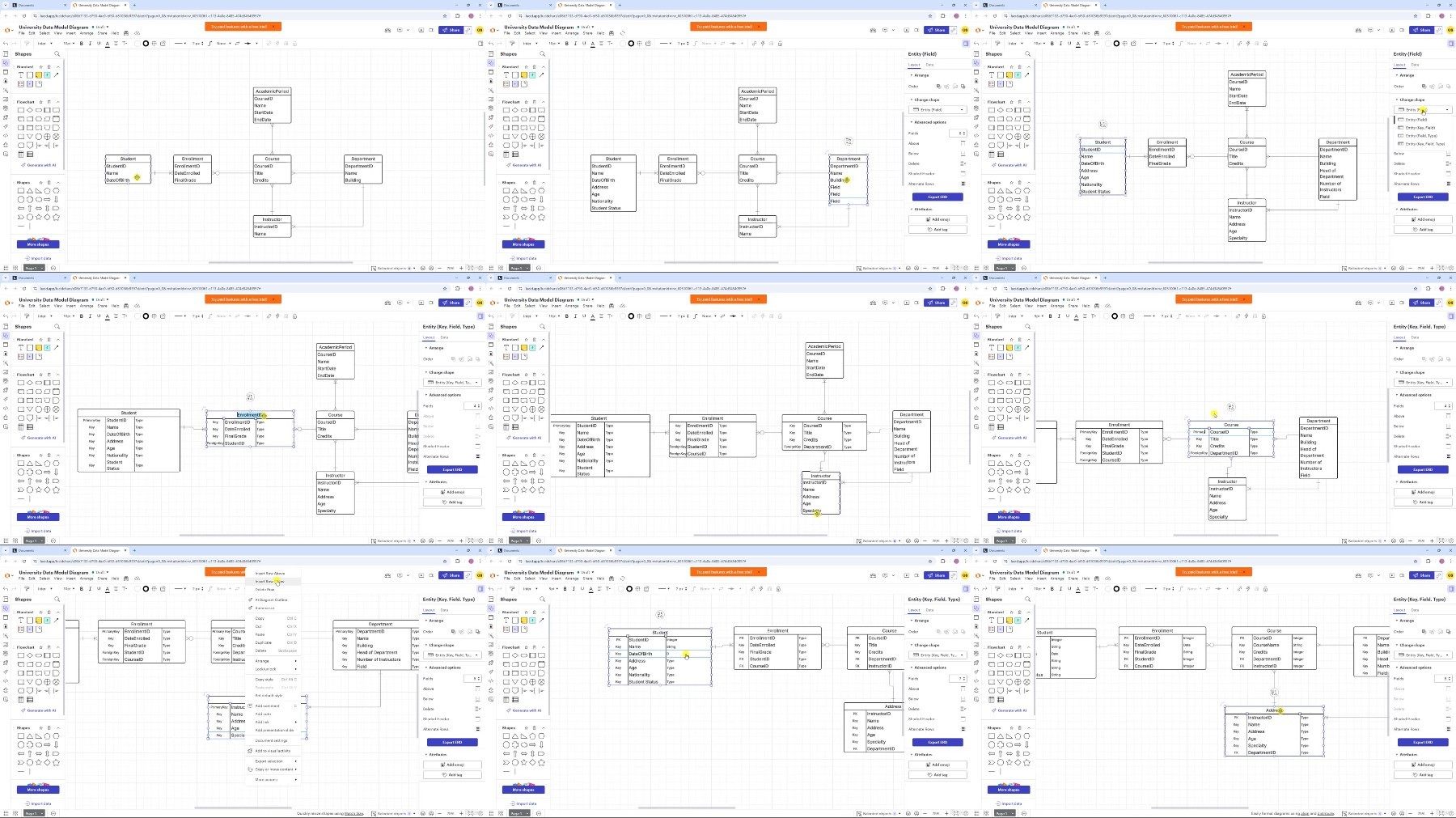Image resolution: width=1456 pixels, height=818 pixels.
Task: Open new browser tab in top-left frame
Action: point(134,5)
